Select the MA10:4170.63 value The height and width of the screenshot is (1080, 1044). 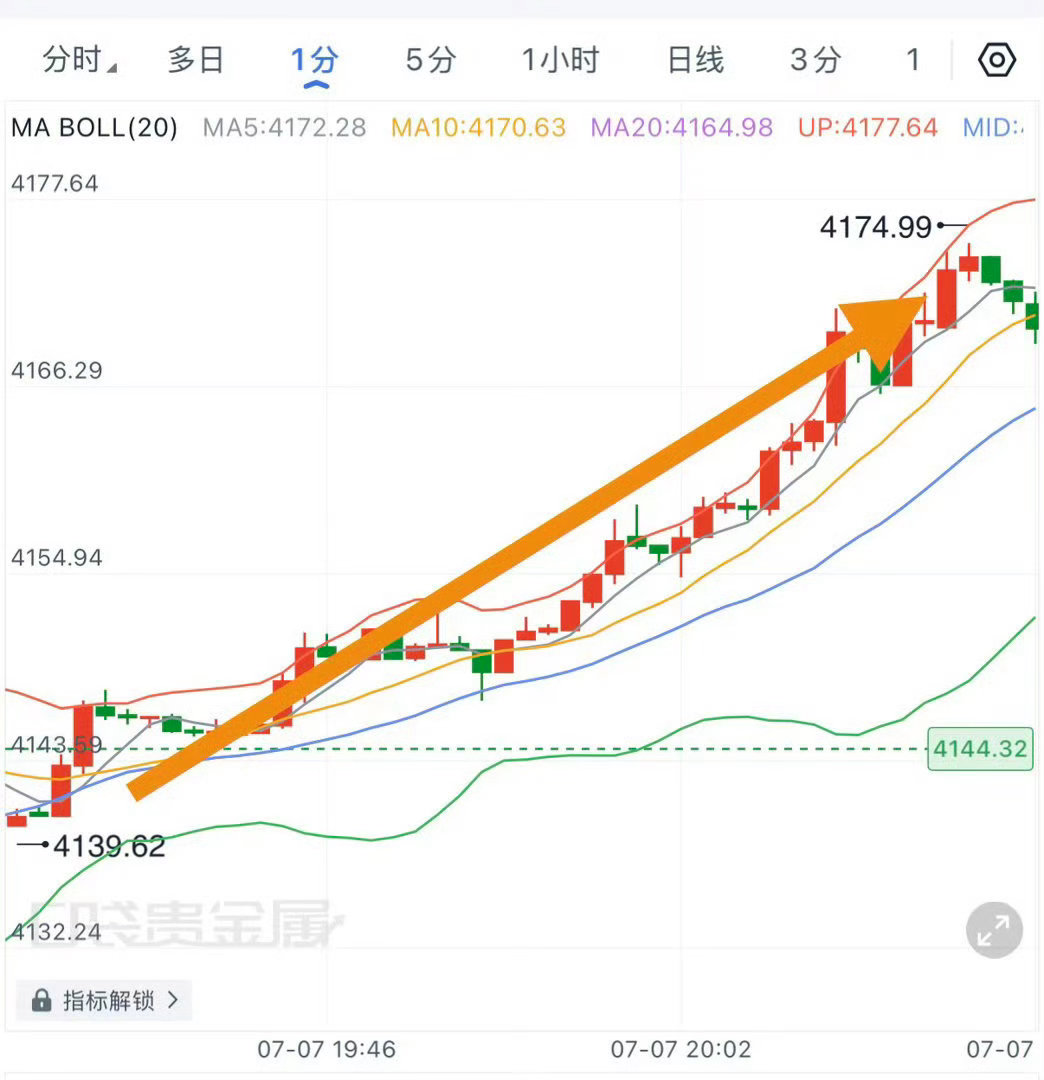click(x=479, y=127)
